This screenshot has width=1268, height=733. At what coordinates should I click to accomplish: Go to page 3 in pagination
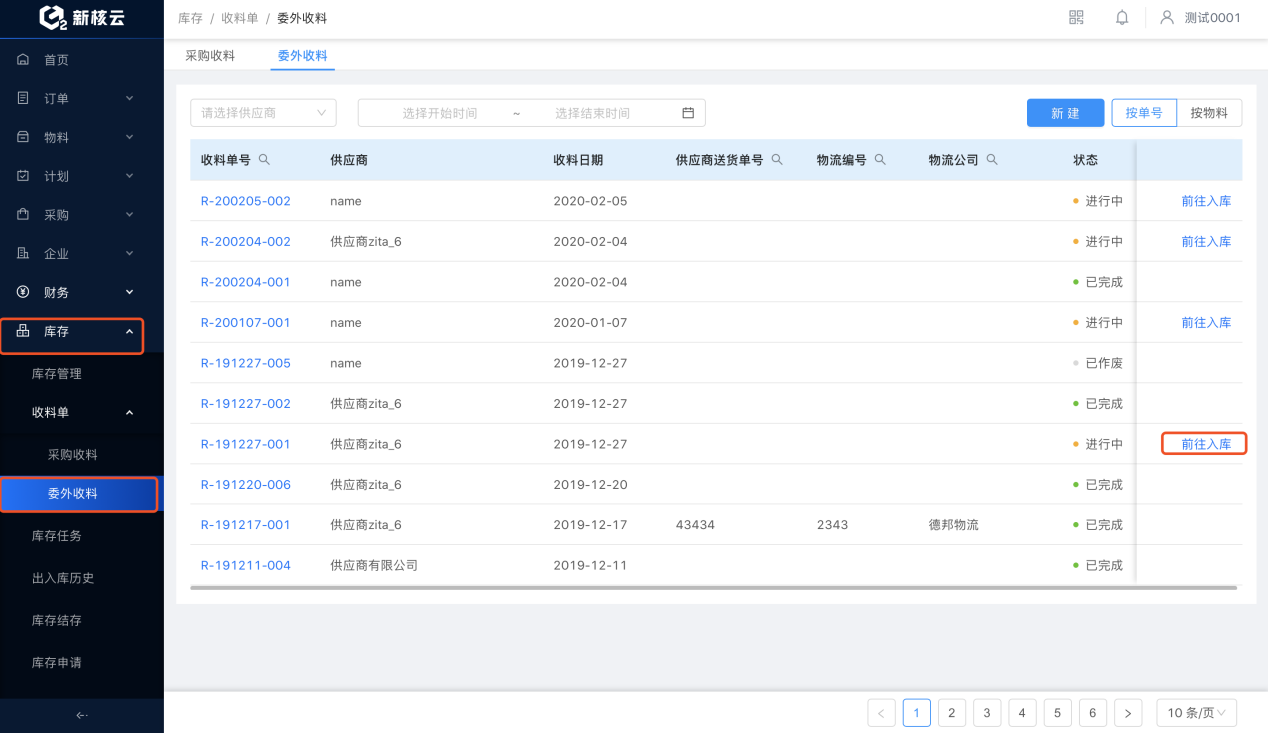[987, 713]
